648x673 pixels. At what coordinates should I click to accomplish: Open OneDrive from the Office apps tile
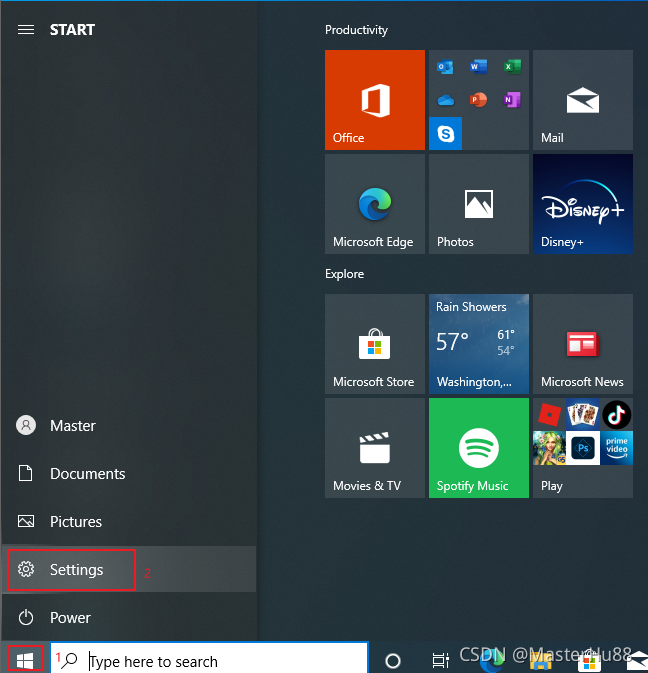(445, 100)
